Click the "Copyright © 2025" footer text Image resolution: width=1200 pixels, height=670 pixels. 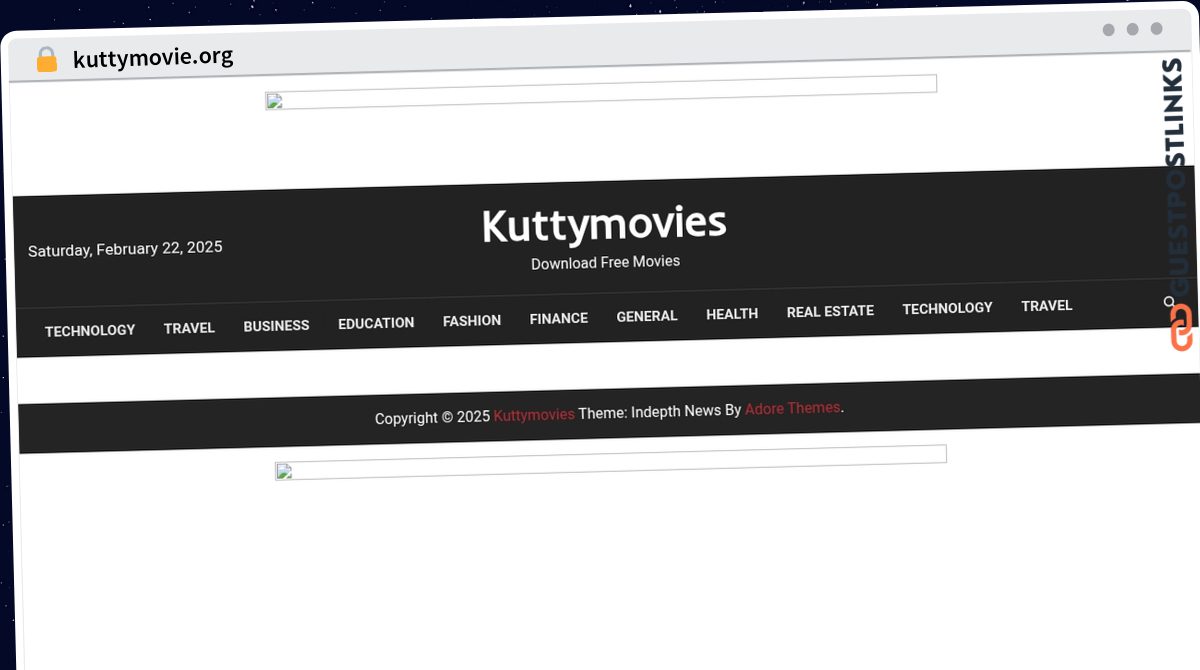(432, 418)
